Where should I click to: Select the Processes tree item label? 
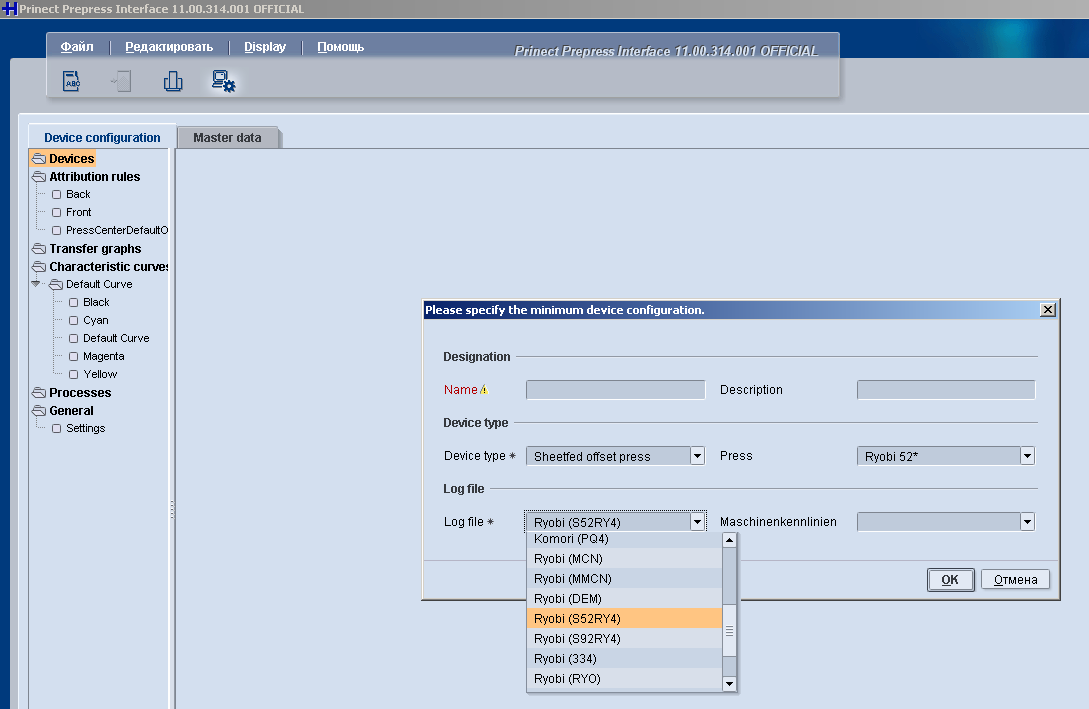[x=80, y=393]
